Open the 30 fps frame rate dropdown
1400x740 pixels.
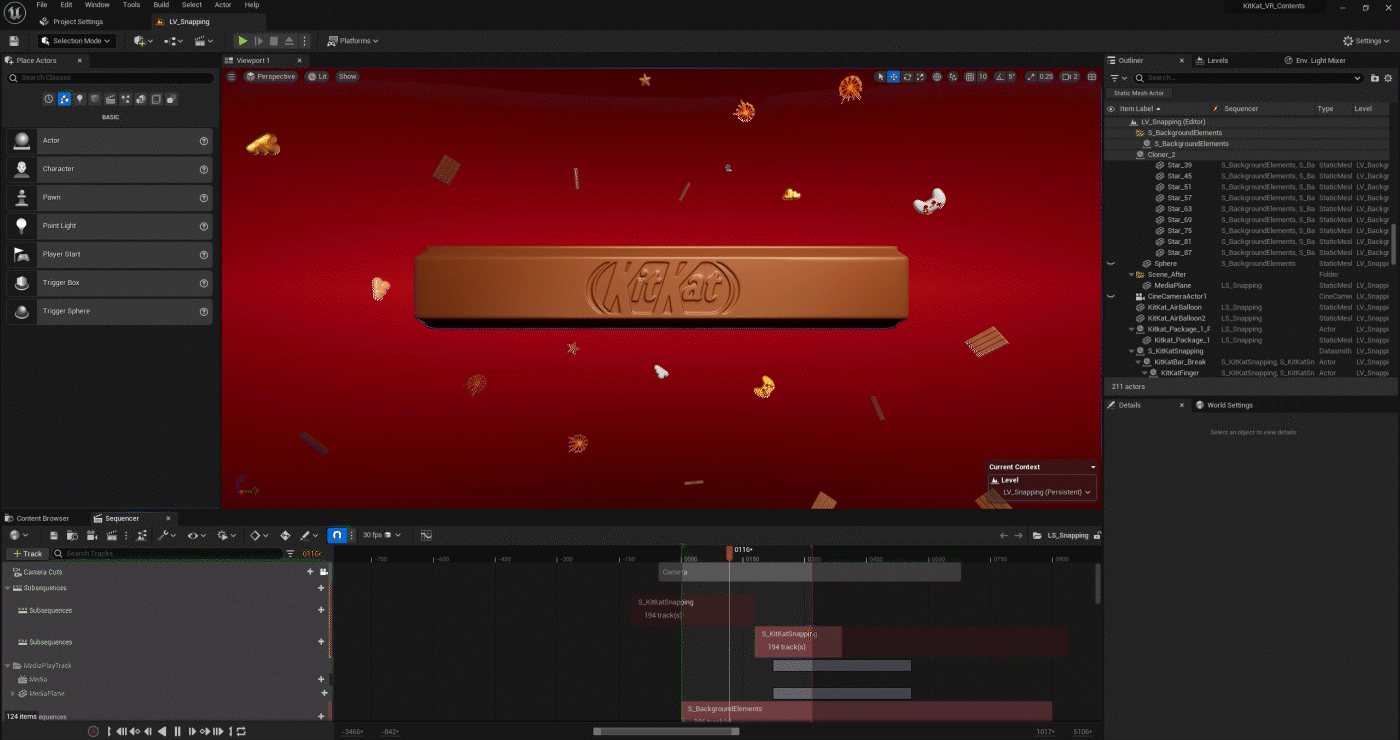pyautogui.click(x=381, y=535)
